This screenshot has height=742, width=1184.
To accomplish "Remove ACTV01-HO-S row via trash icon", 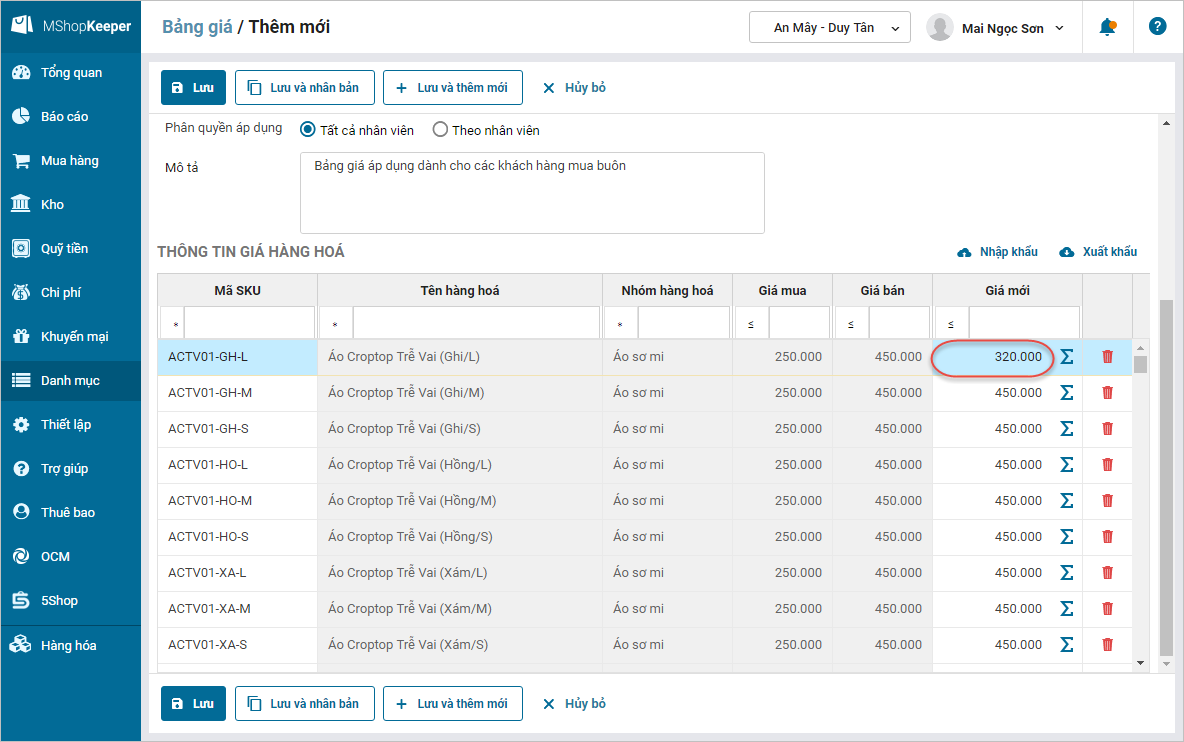I will (1107, 537).
